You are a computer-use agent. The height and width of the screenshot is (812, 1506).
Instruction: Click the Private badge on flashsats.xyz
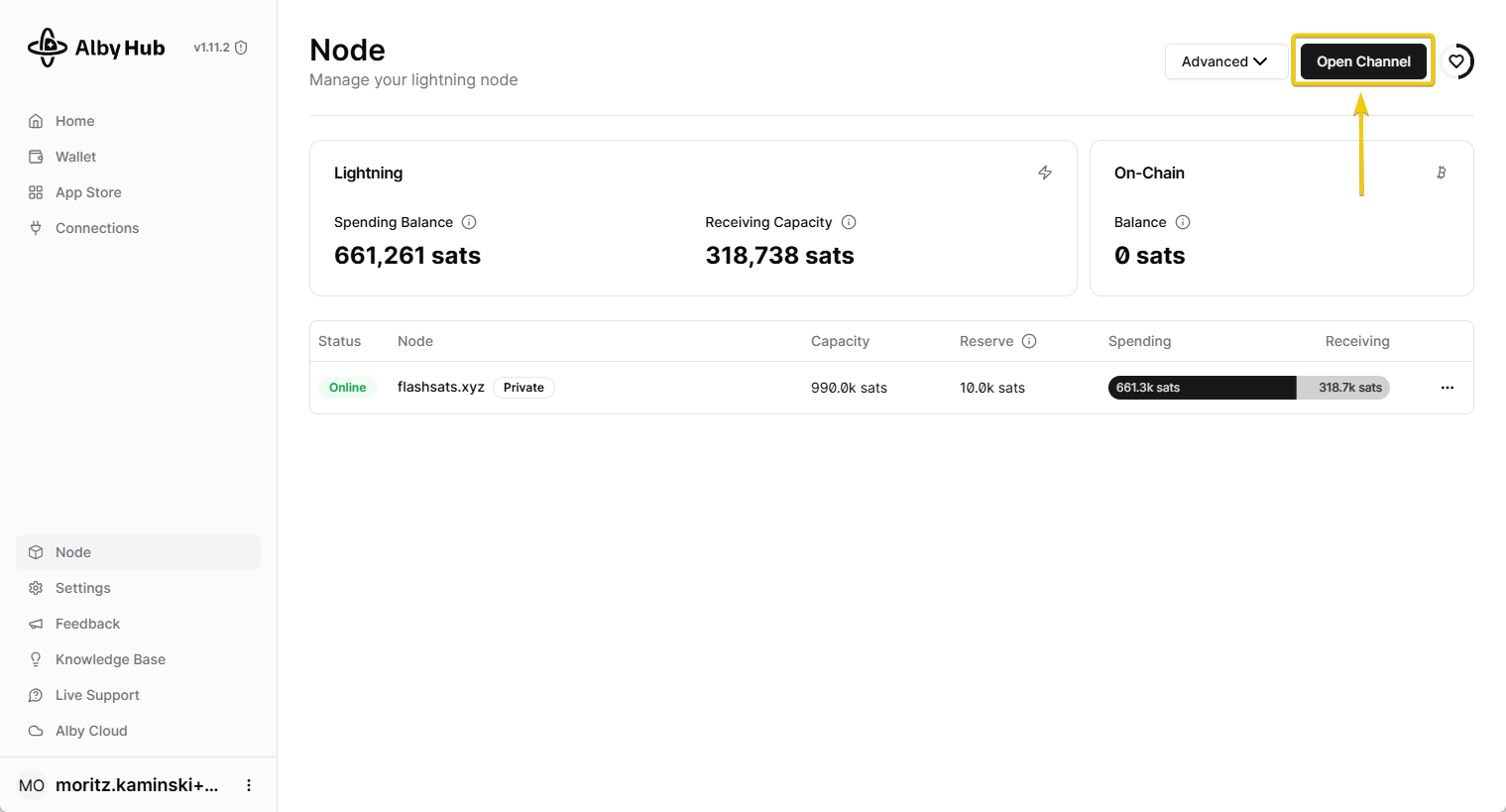tap(523, 388)
